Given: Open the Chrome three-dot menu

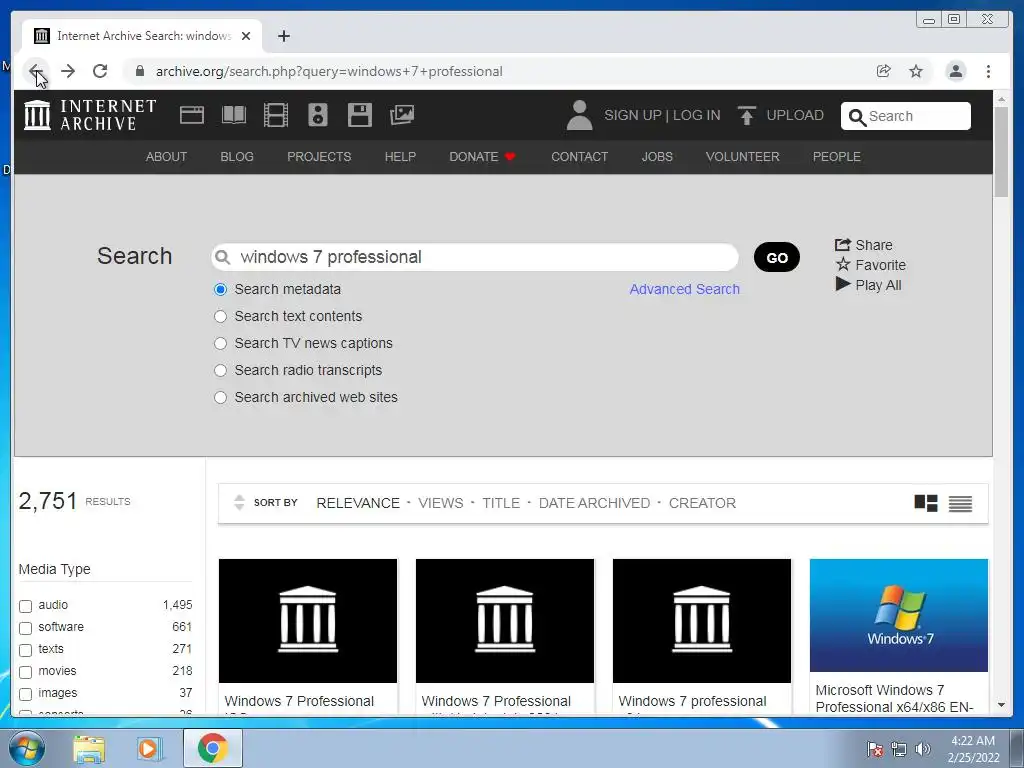Looking at the screenshot, I should pyautogui.click(x=988, y=71).
